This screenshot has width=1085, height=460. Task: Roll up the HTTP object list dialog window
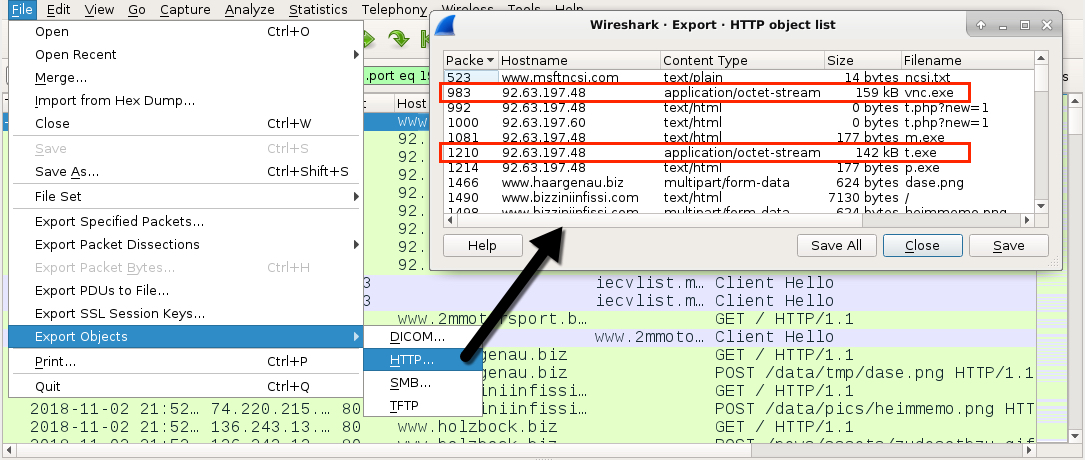pyautogui.click(x=981, y=25)
